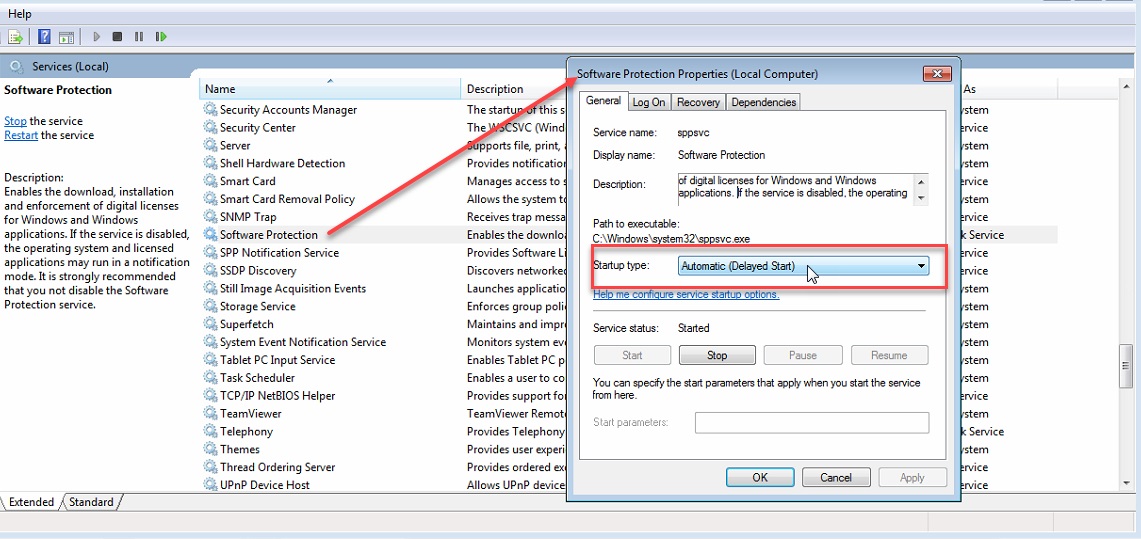Click the OK button
The height and width of the screenshot is (539, 1141).
(760, 478)
